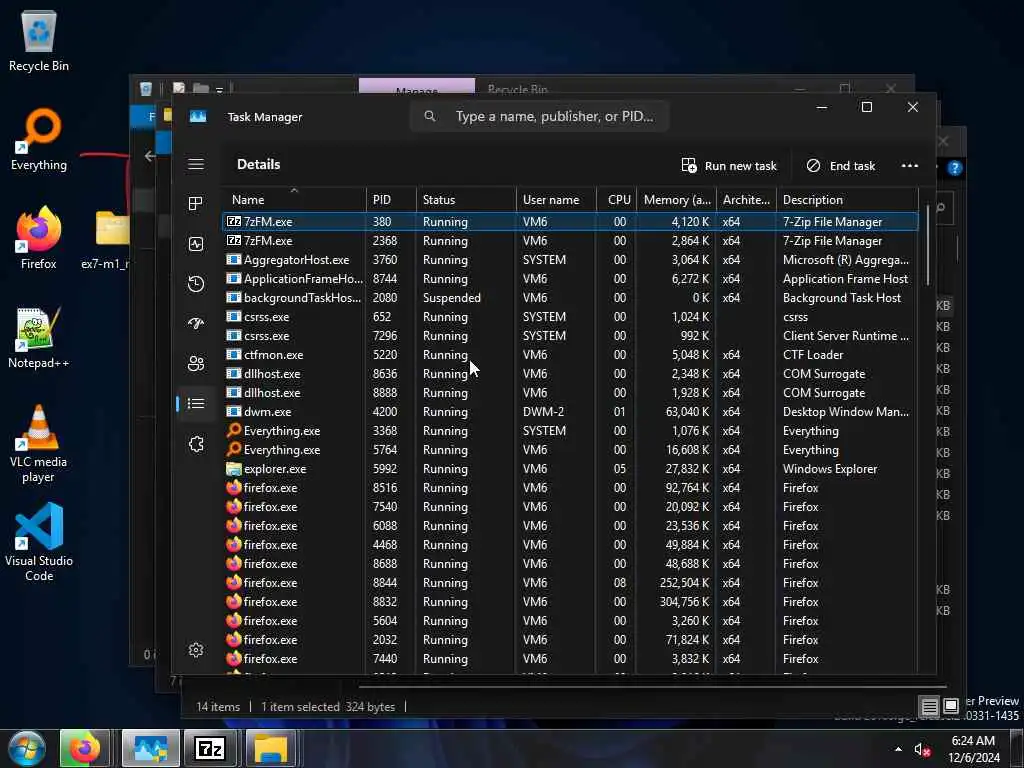Viewport: 1024px width, 768px height.
Task: Sort by PID column header
Action: (391, 200)
